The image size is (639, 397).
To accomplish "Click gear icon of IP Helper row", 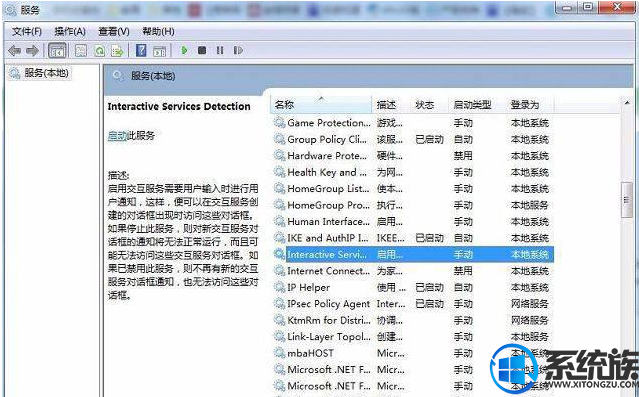I will (x=280, y=287).
